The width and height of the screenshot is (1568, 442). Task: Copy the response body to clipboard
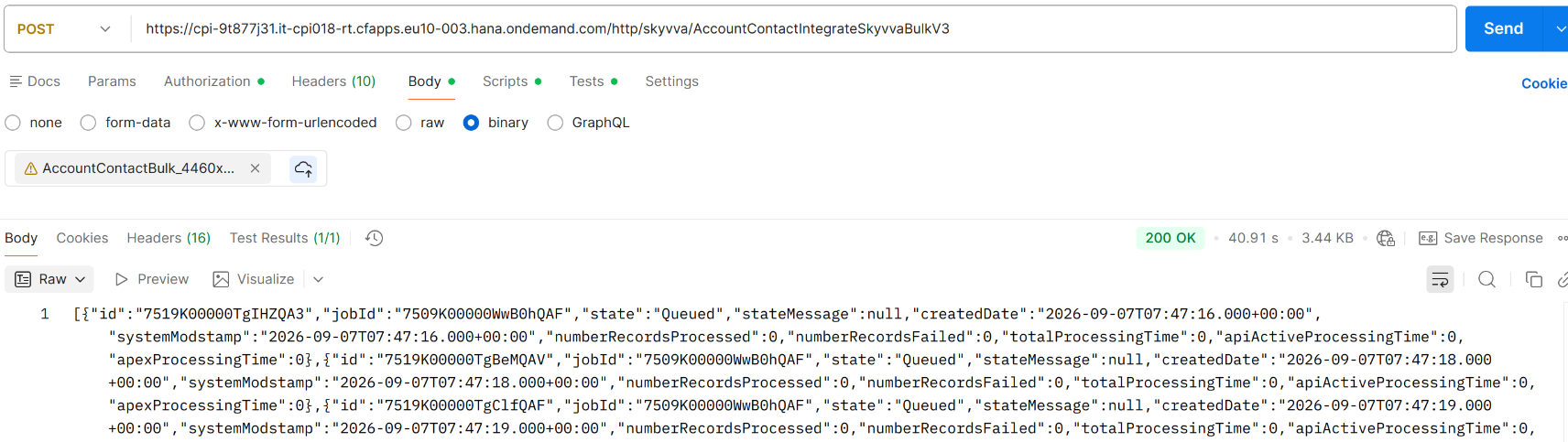[x=1534, y=279]
